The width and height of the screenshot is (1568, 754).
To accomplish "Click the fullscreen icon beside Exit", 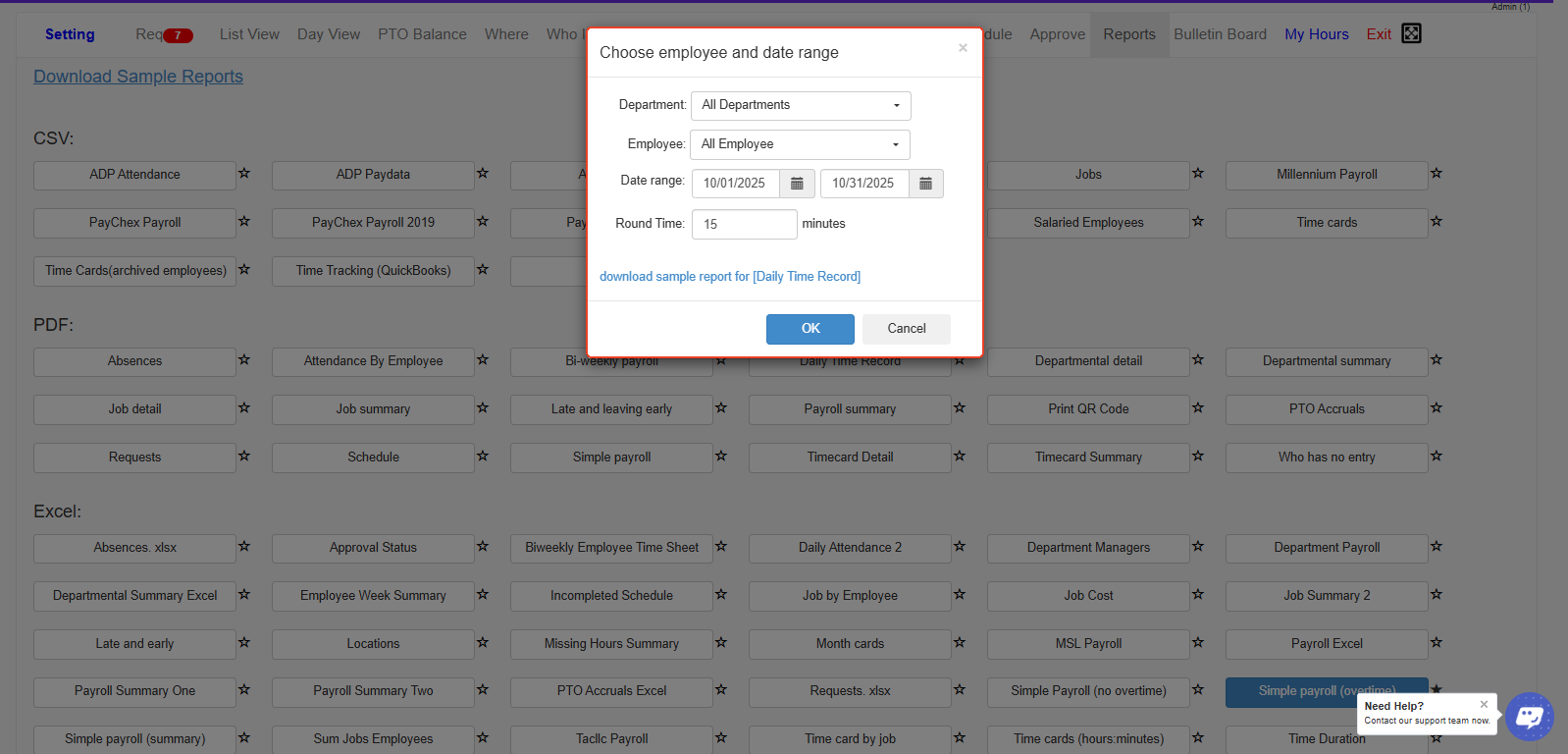I will point(1411,33).
